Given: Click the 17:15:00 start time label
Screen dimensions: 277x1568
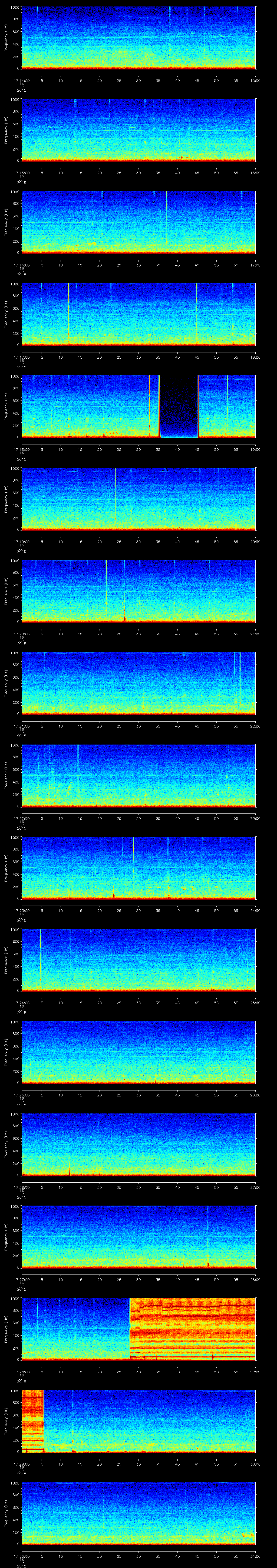Looking at the screenshot, I should point(21,173).
